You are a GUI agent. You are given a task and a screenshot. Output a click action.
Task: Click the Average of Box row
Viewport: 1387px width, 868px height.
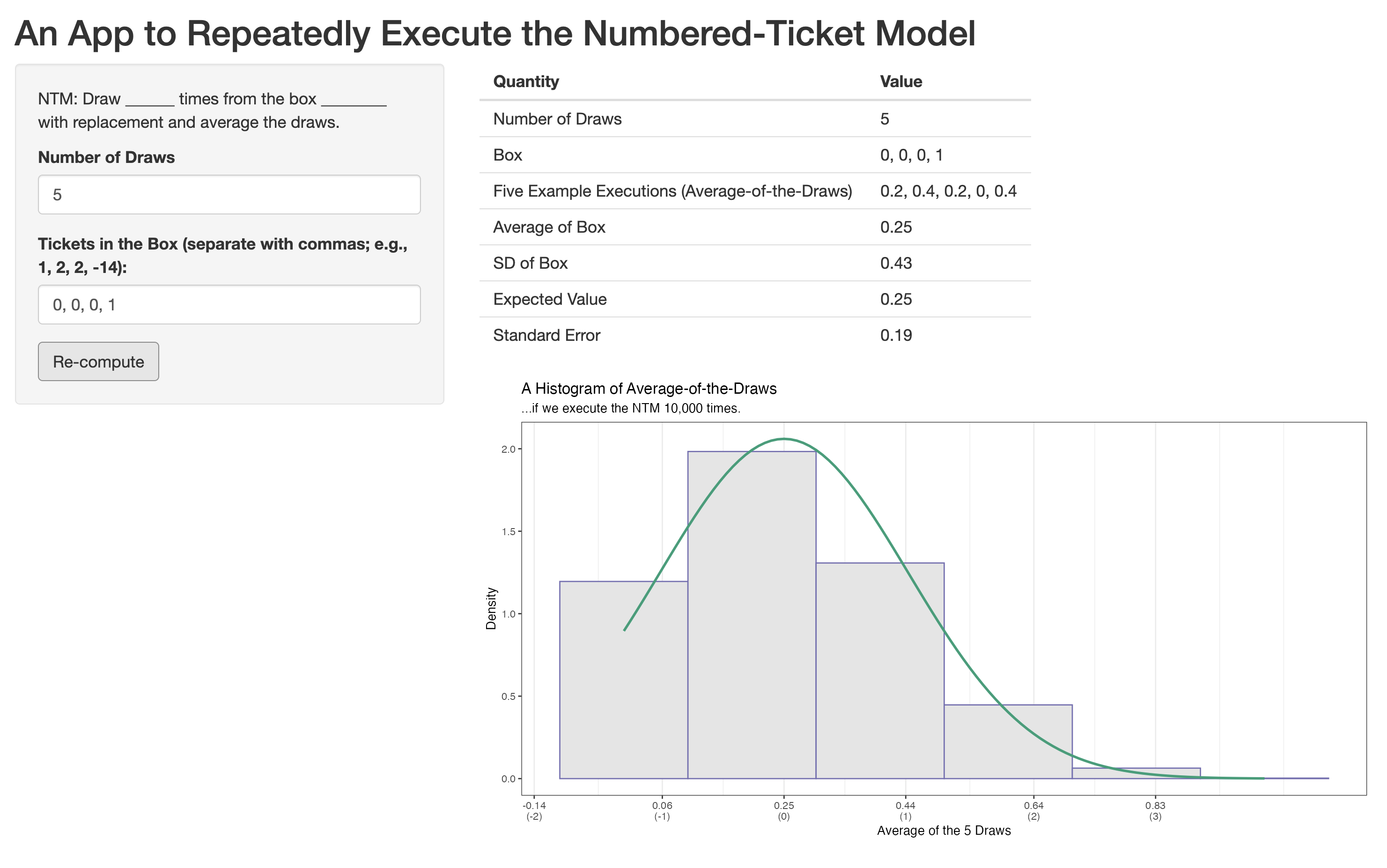tap(549, 228)
